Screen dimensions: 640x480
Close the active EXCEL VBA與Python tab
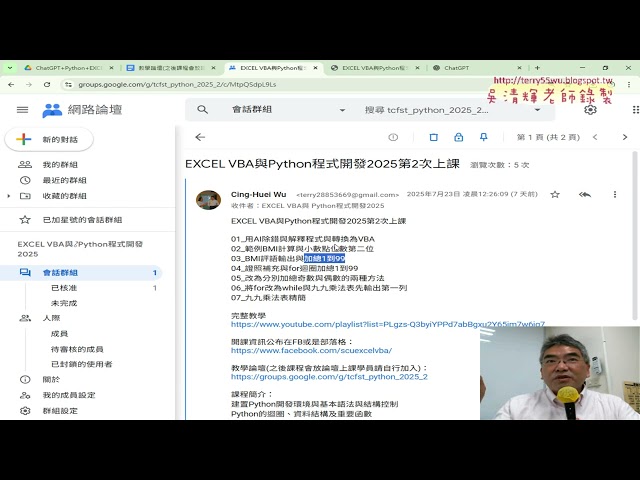click(x=315, y=68)
